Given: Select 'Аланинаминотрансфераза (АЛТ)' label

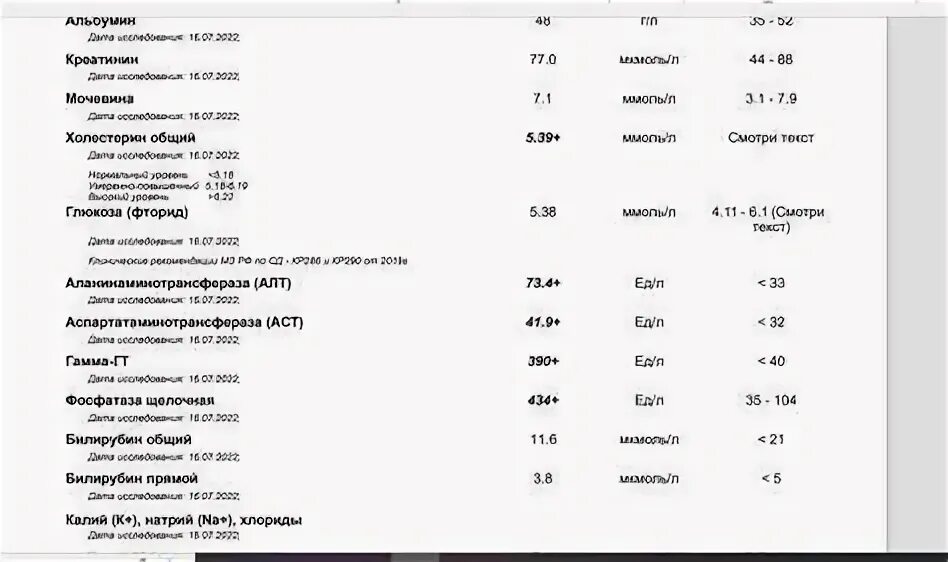Looking at the screenshot, I should coord(178,283).
